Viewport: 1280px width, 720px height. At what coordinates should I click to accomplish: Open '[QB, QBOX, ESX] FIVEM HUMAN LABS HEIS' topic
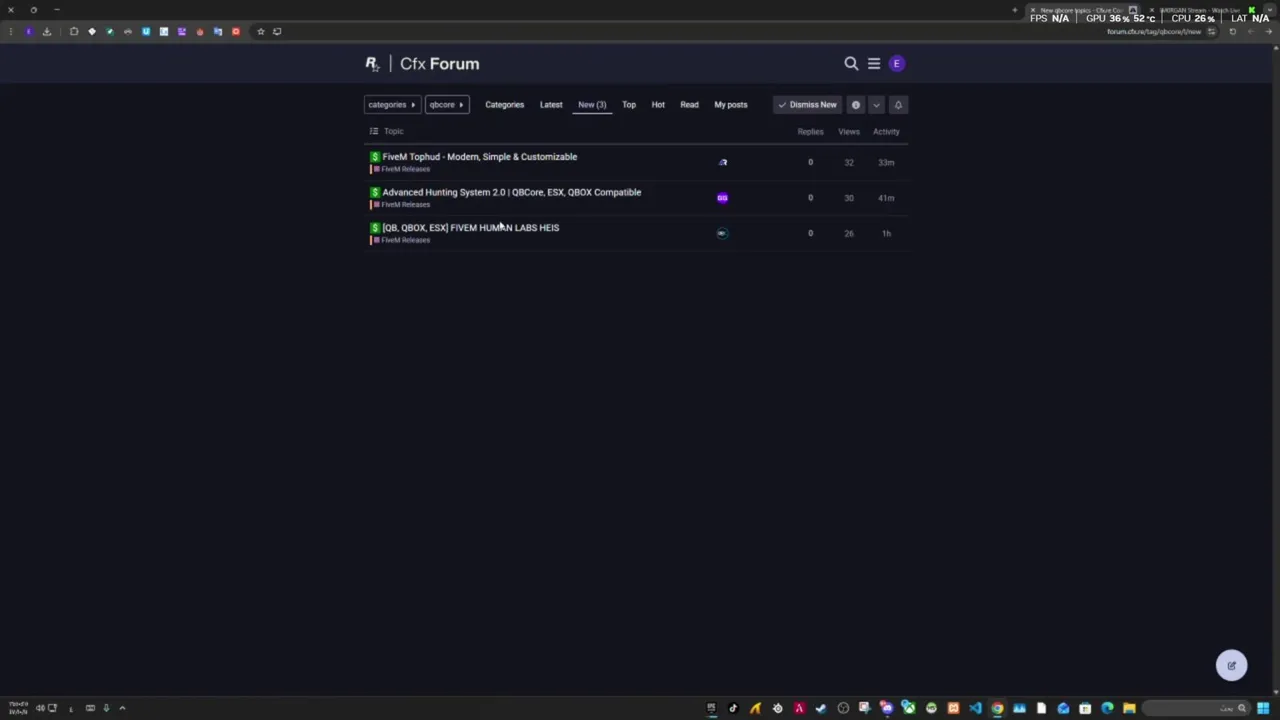470,228
